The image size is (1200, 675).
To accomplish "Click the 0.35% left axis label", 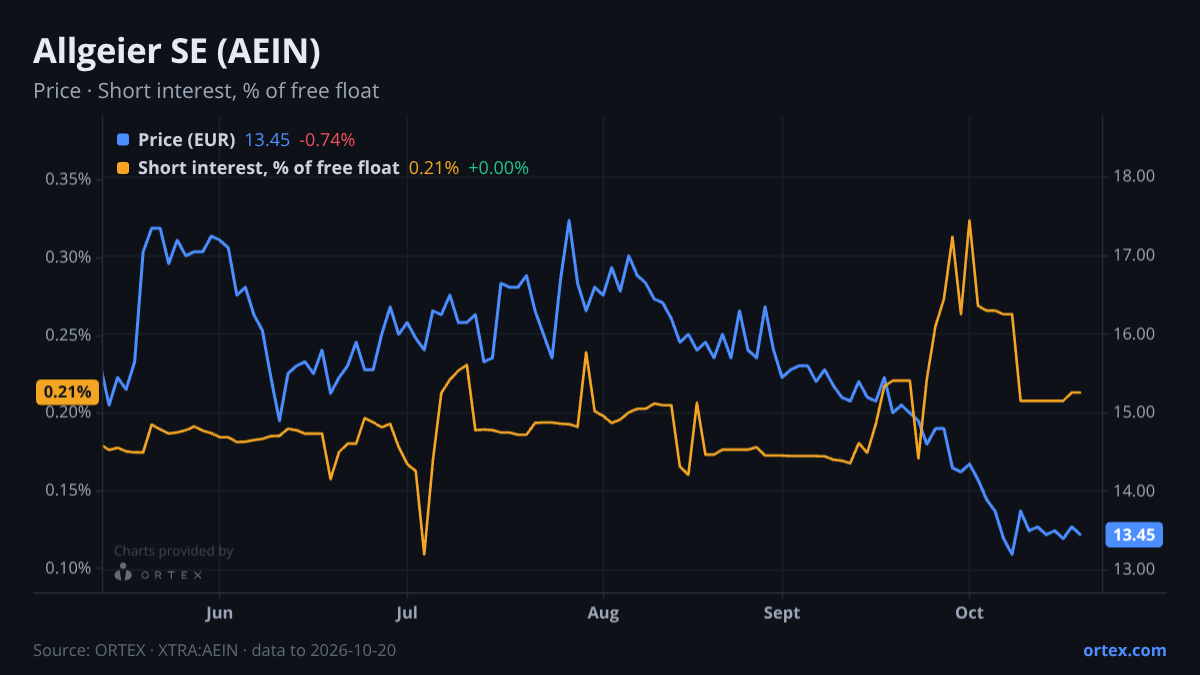I will tap(69, 179).
